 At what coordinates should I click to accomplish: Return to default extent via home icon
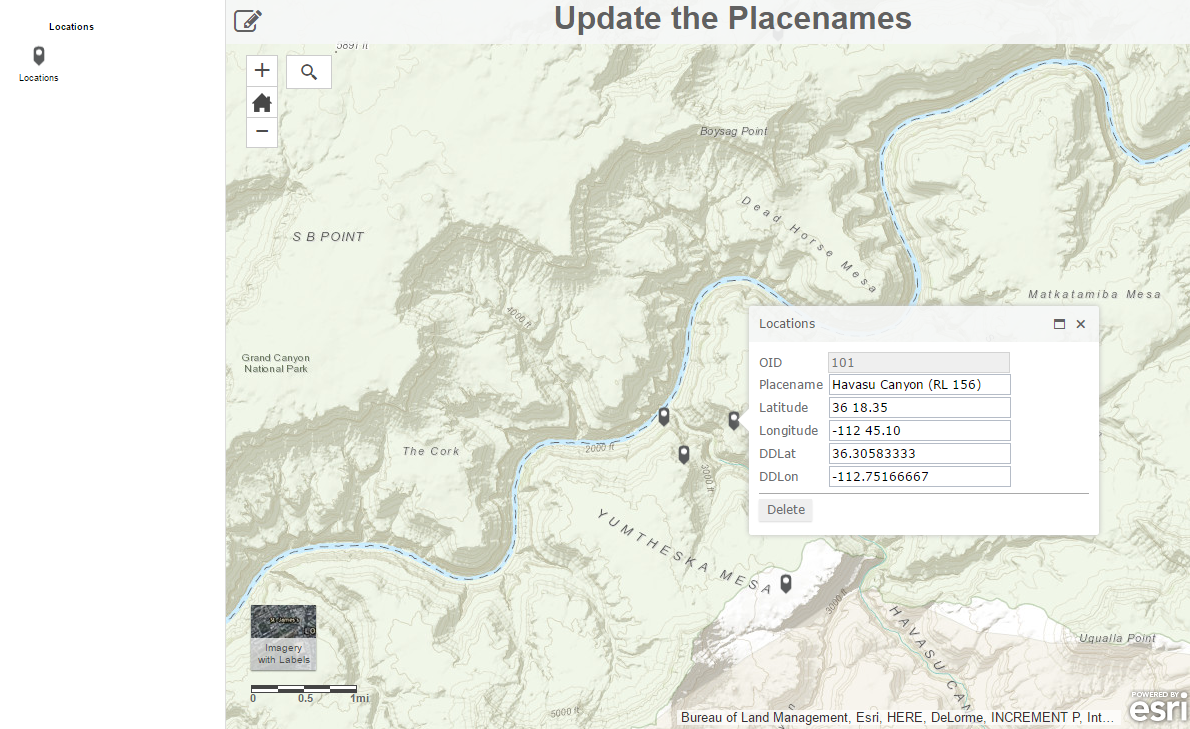262,102
